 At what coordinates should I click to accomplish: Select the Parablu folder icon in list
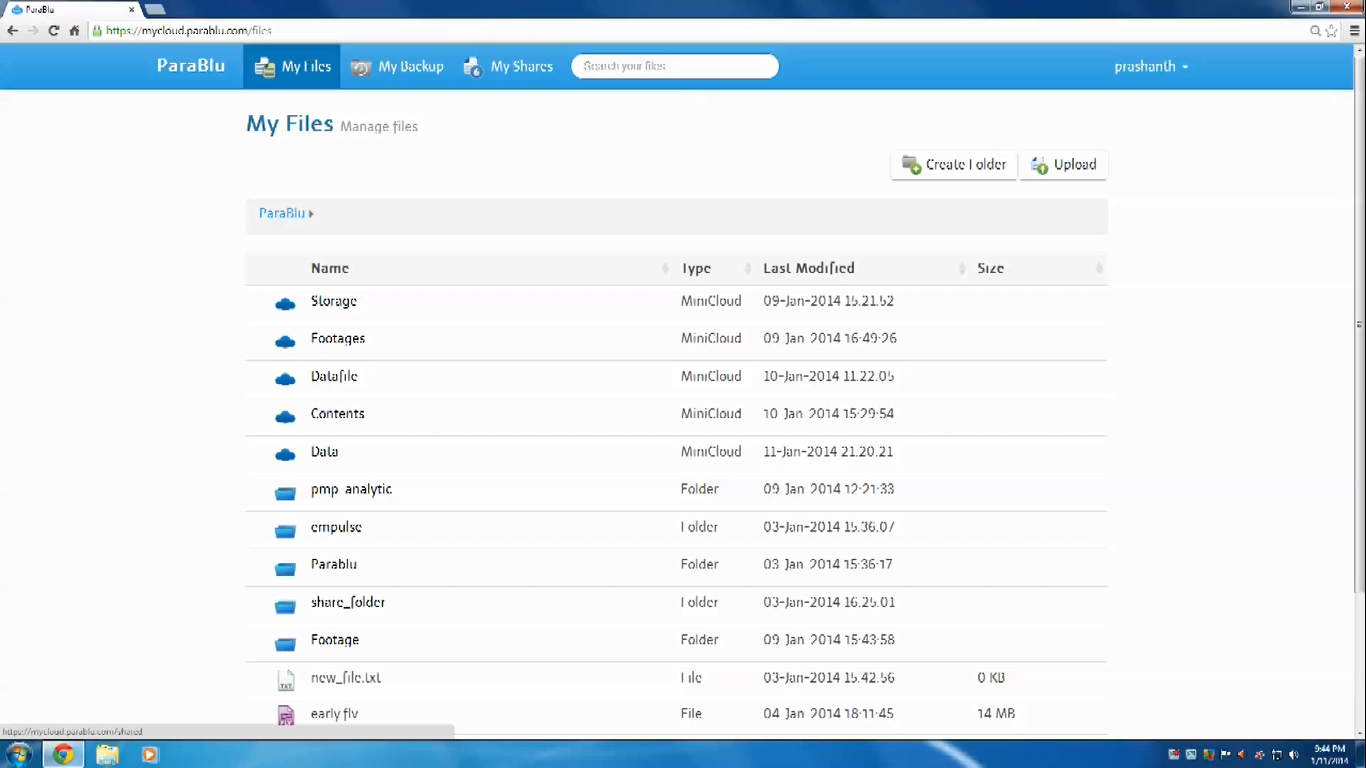point(285,568)
